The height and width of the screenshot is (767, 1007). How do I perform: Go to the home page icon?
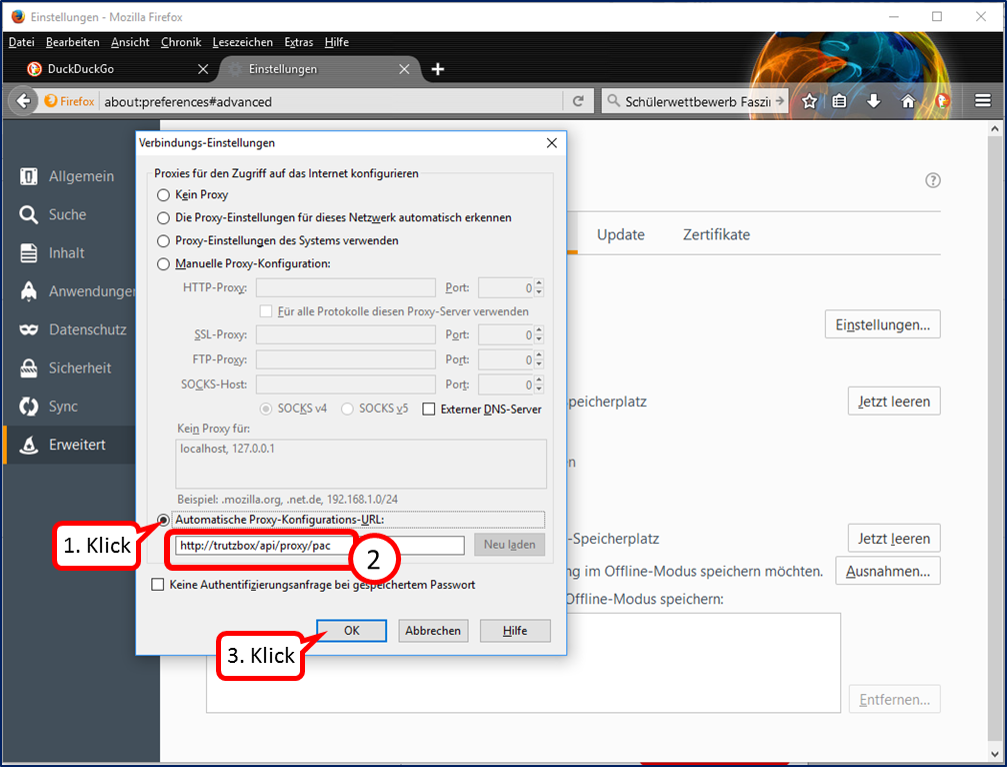click(908, 101)
